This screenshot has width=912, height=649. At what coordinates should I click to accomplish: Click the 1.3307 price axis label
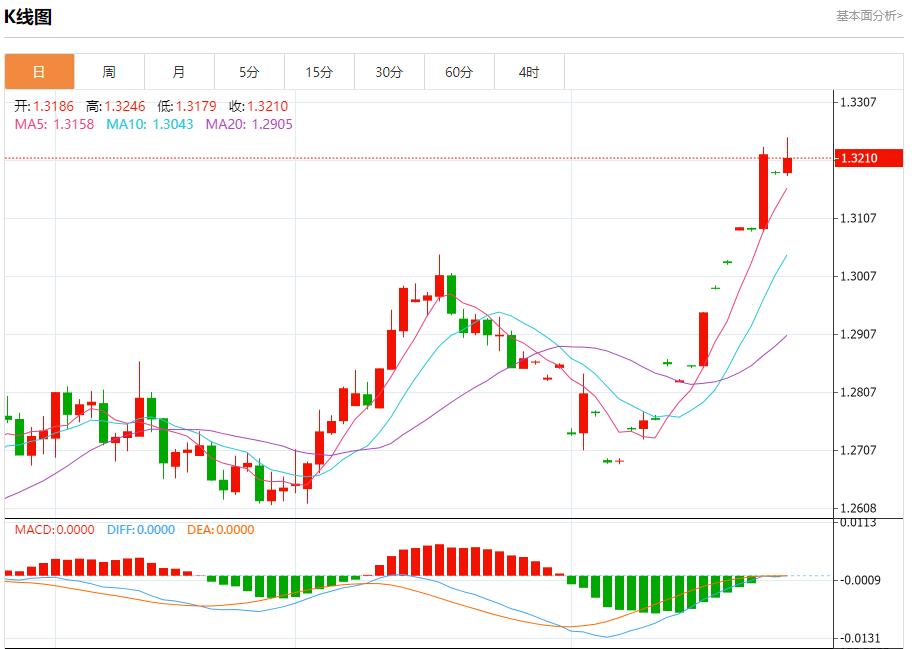click(858, 102)
